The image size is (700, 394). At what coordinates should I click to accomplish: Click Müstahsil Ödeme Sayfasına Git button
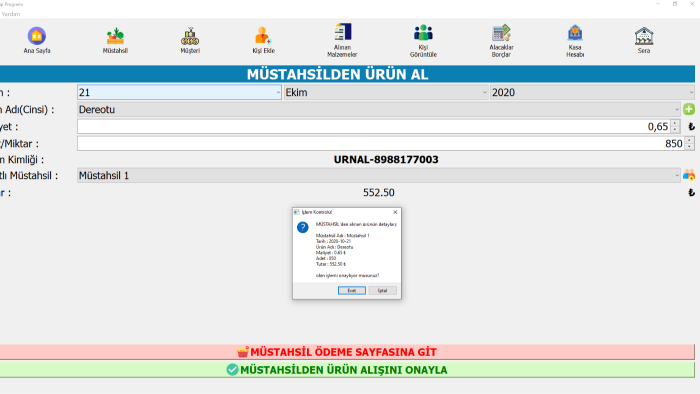(347, 352)
